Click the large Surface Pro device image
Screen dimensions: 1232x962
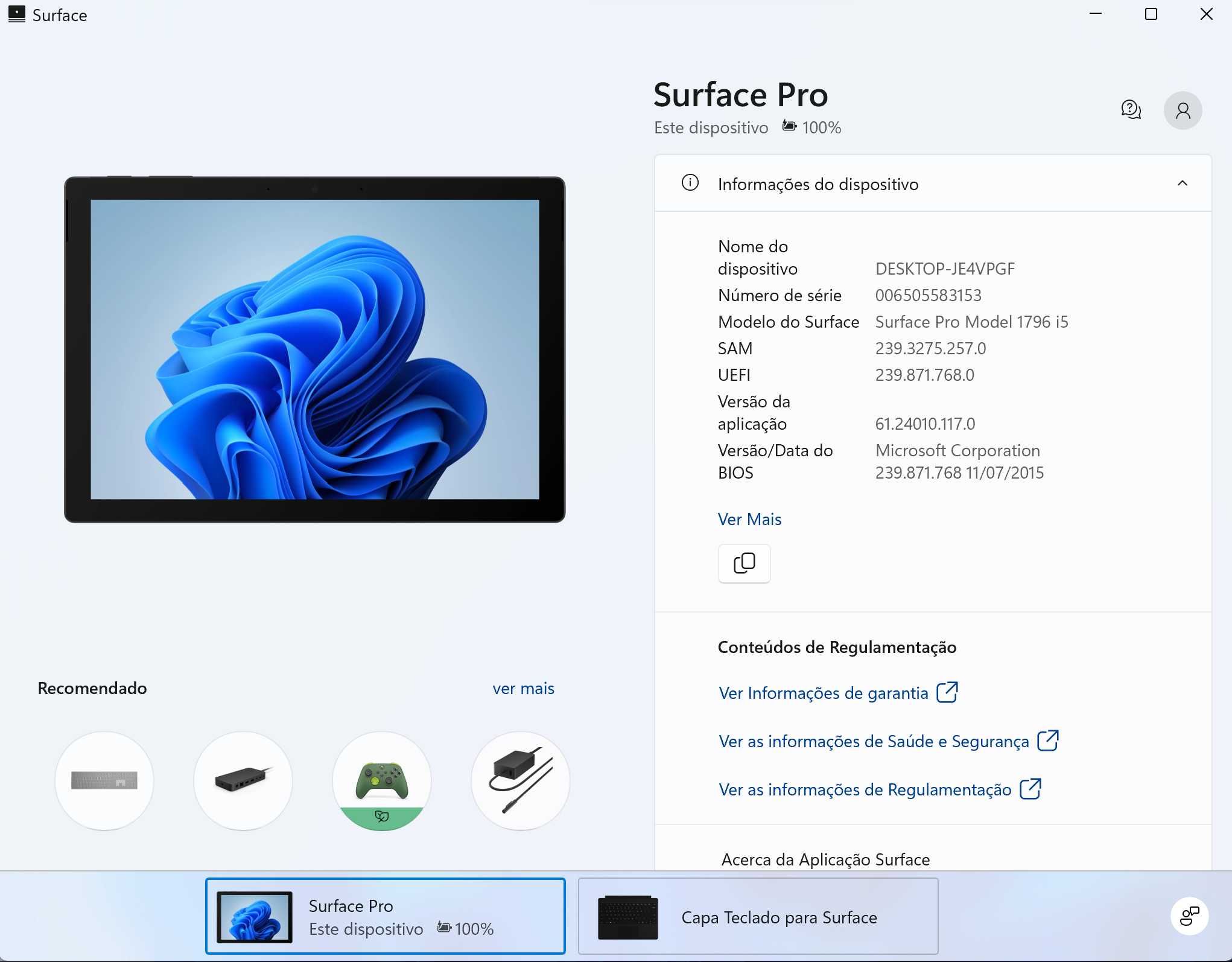tap(315, 349)
